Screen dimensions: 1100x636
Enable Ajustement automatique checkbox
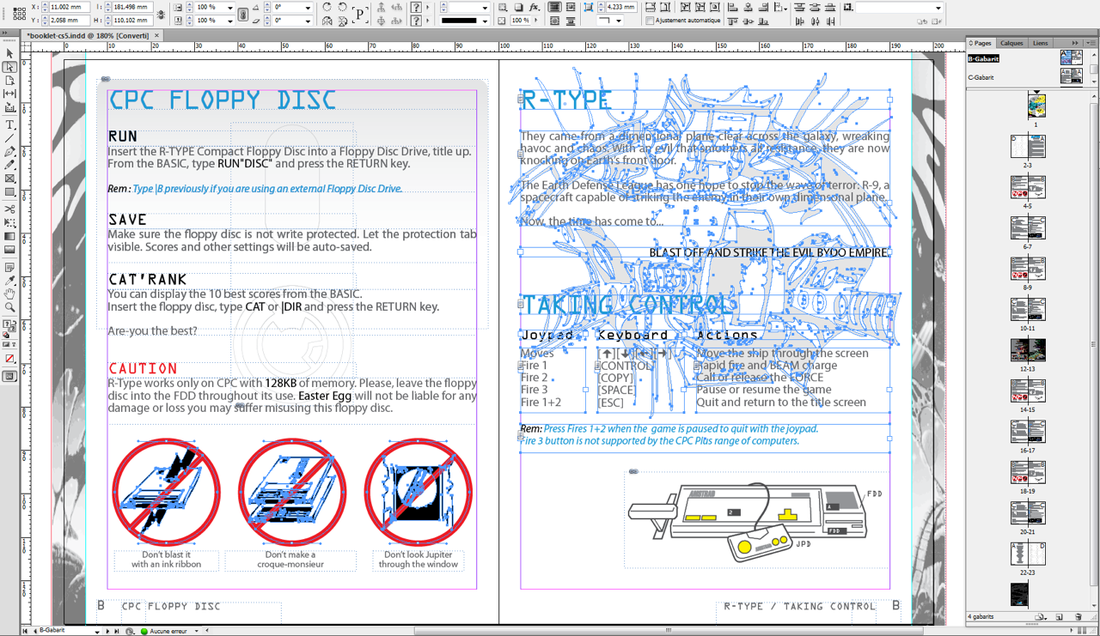tap(650, 21)
